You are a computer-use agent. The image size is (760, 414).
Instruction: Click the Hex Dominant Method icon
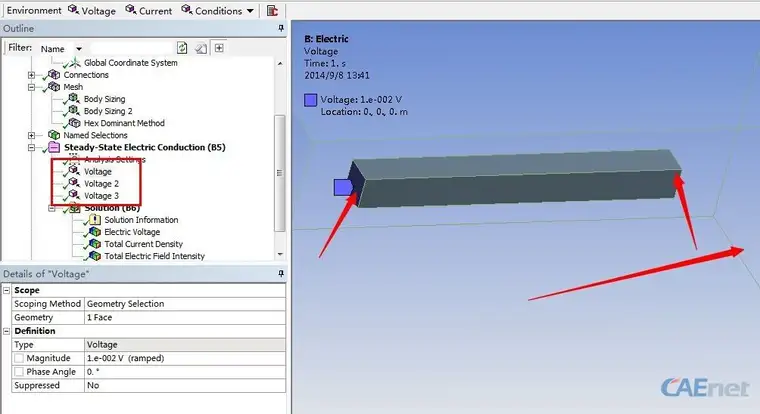(x=74, y=123)
